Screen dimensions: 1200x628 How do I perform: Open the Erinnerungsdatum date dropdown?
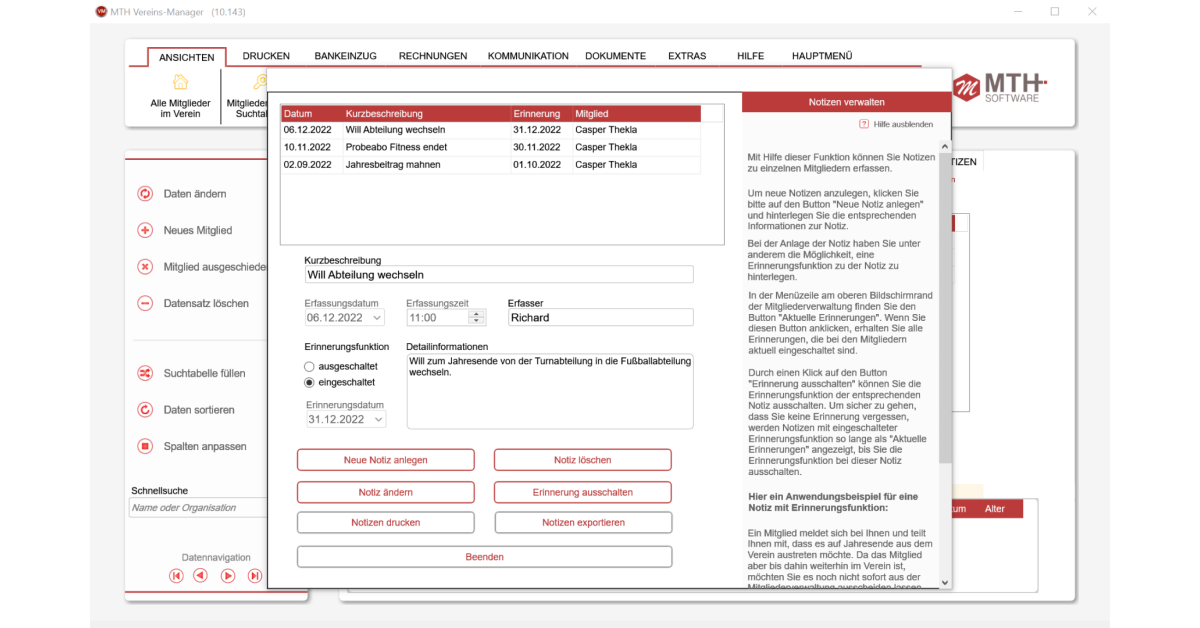(x=378, y=420)
